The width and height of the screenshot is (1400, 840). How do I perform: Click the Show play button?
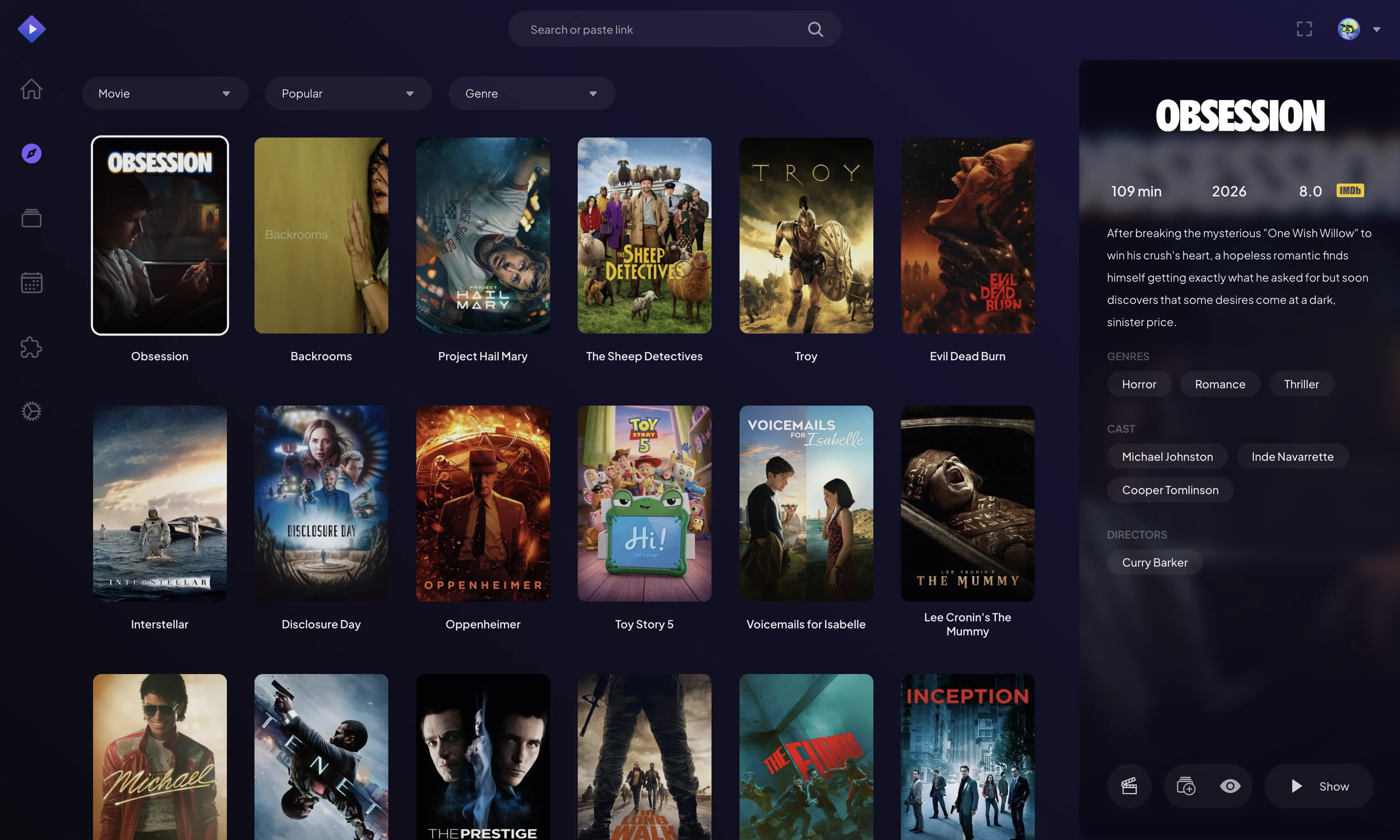(1319, 786)
